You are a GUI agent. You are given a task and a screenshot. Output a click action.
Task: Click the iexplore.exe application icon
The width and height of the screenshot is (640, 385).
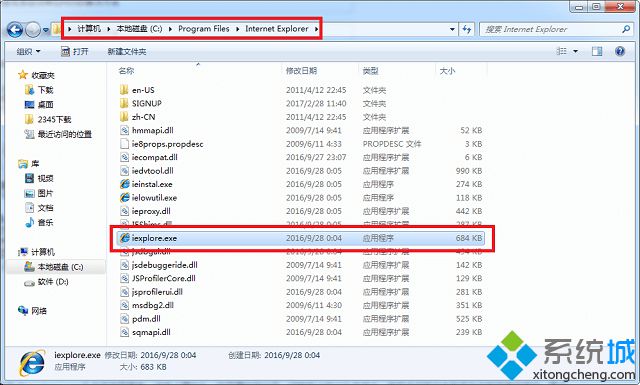(x=124, y=238)
